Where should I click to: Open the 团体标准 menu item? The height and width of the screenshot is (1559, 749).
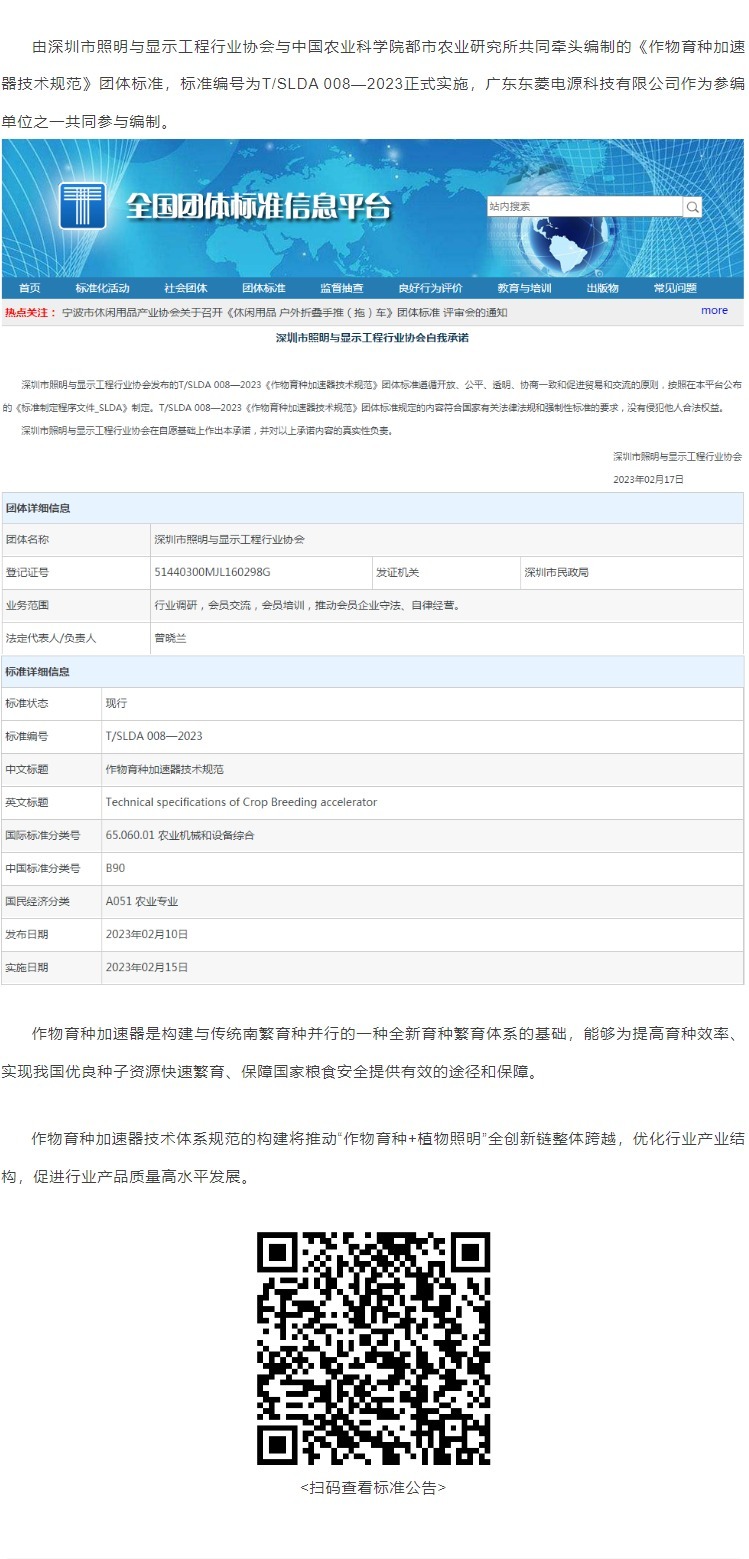click(x=264, y=288)
